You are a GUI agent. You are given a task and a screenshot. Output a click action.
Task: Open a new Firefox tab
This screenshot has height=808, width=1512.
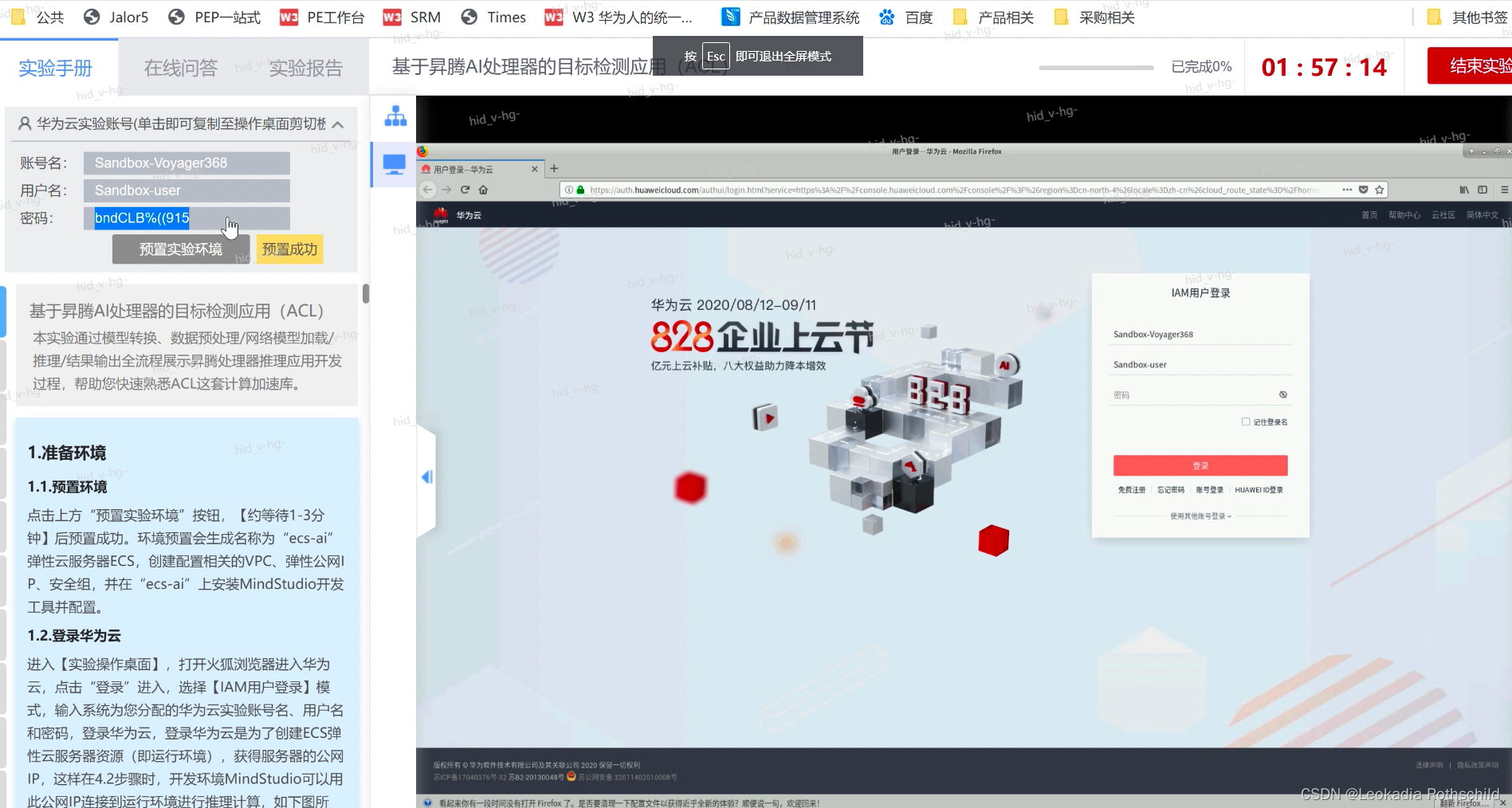click(554, 168)
